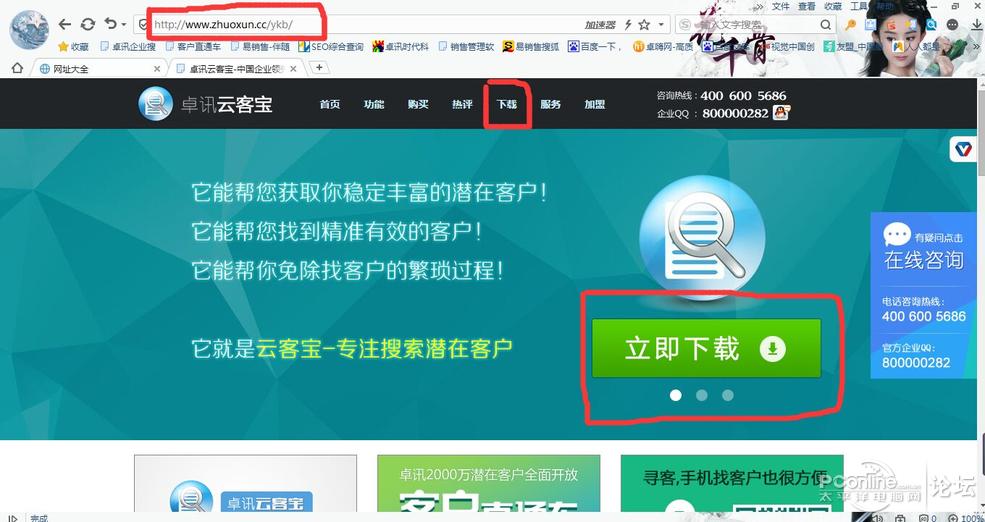Screen dimensions: 985x522
Task: Click the lightning bolt speed-mode icon
Action: pyautogui.click(x=628, y=25)
